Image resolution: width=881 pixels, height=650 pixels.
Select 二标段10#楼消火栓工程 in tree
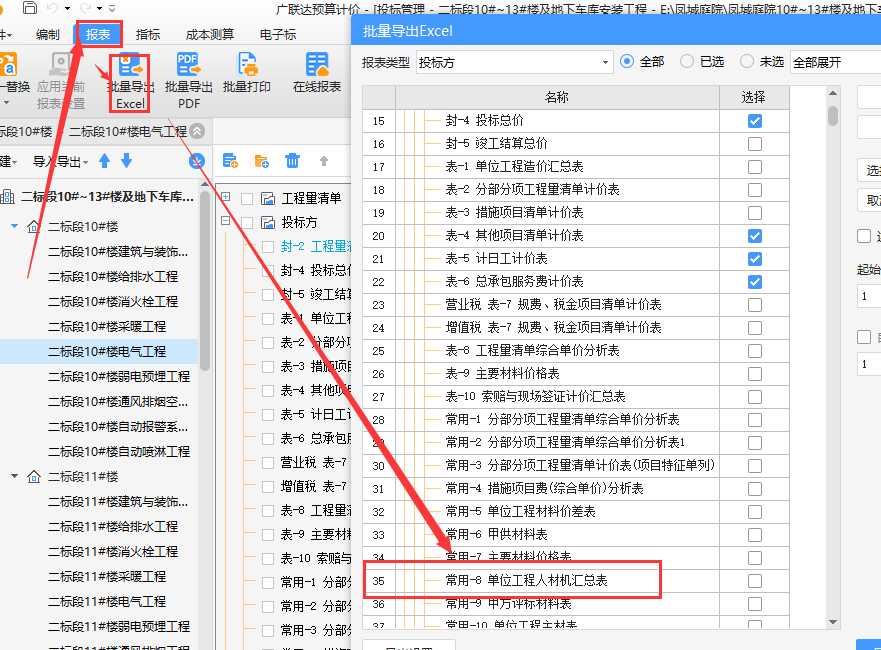point(113,302)
